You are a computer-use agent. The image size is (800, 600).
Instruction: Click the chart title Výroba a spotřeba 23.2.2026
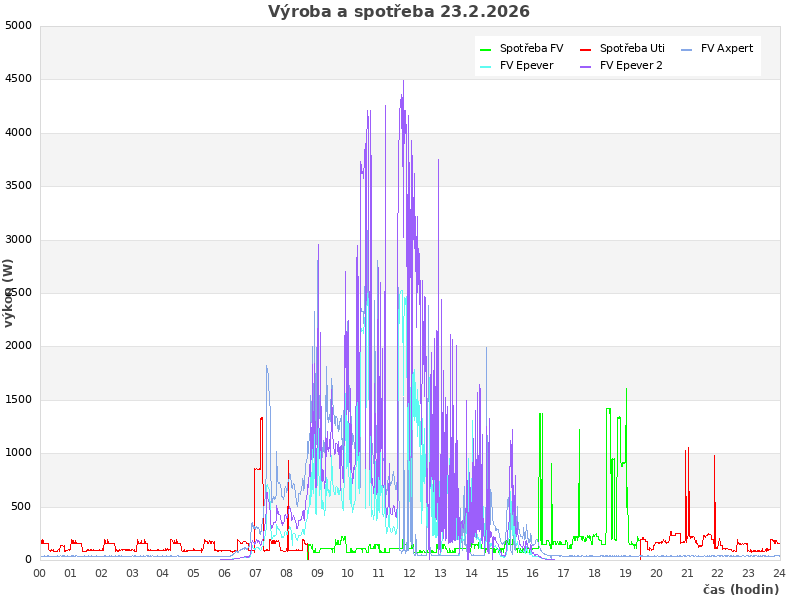pos(399,12)
